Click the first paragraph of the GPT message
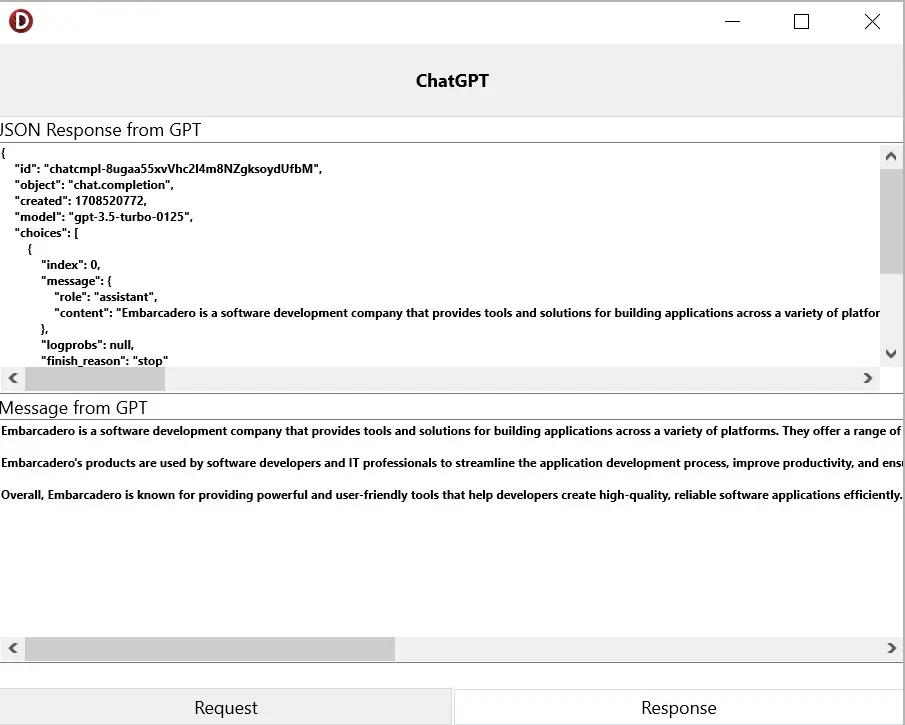 [x=450, y=431]
